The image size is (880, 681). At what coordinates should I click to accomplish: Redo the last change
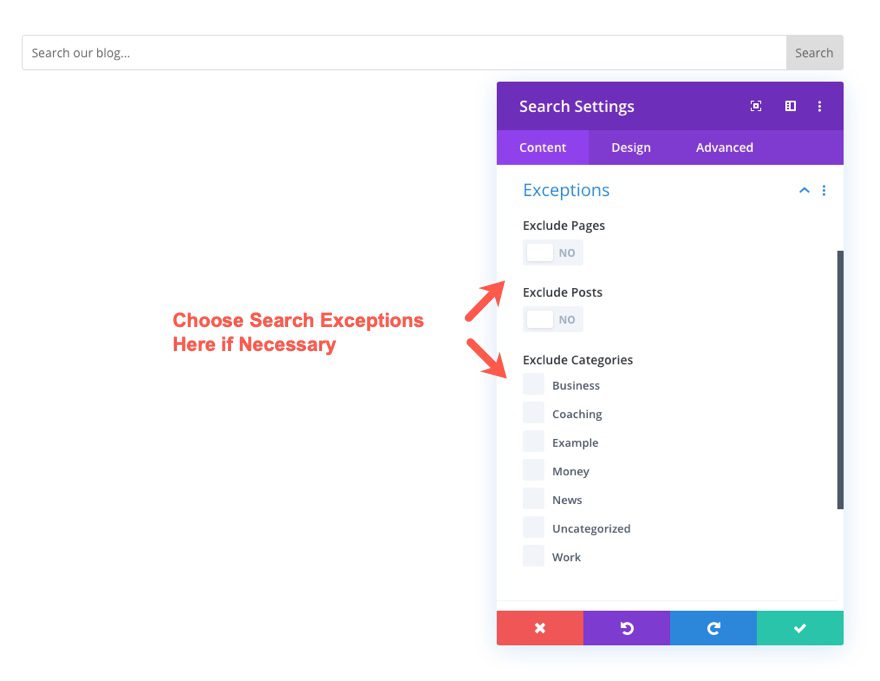713,628
